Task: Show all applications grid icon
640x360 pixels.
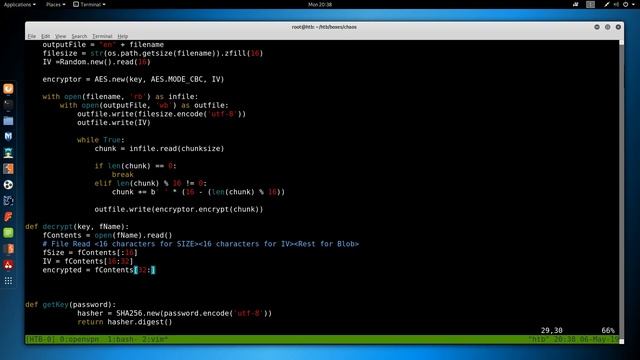Action: pyautogui.click(x=8, y=281)
